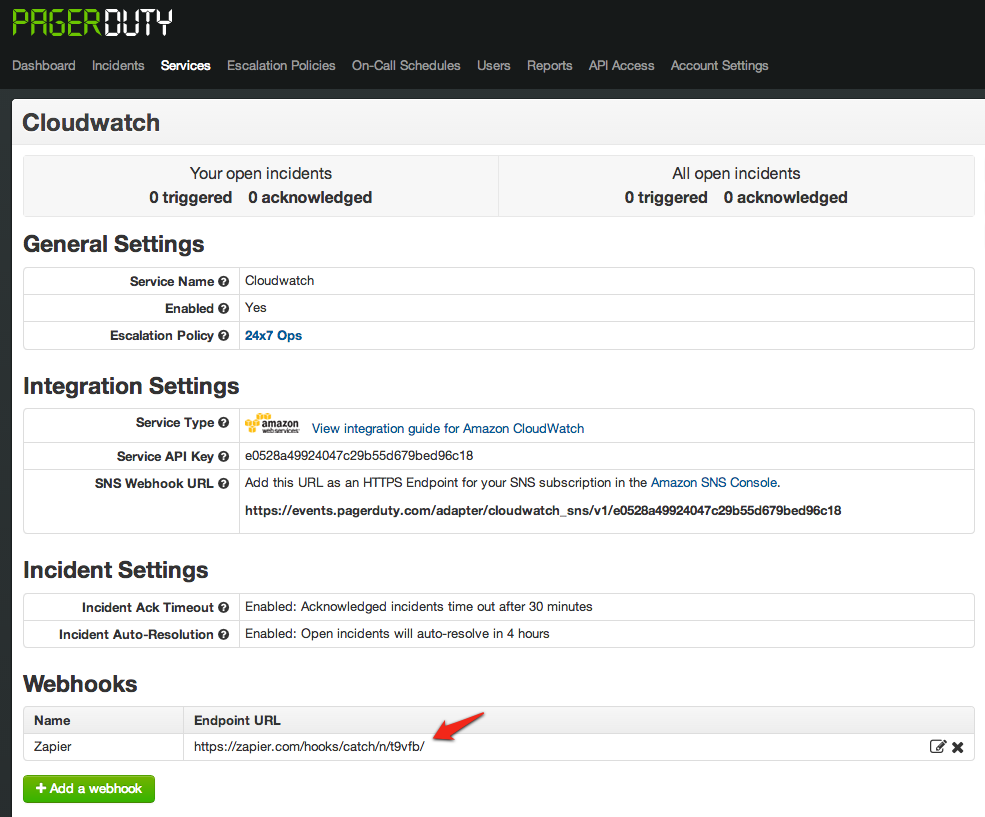Open help icon next to Service Name
Image resolution: width=985 pixels, height=817 pixels.
coord(224,281)
